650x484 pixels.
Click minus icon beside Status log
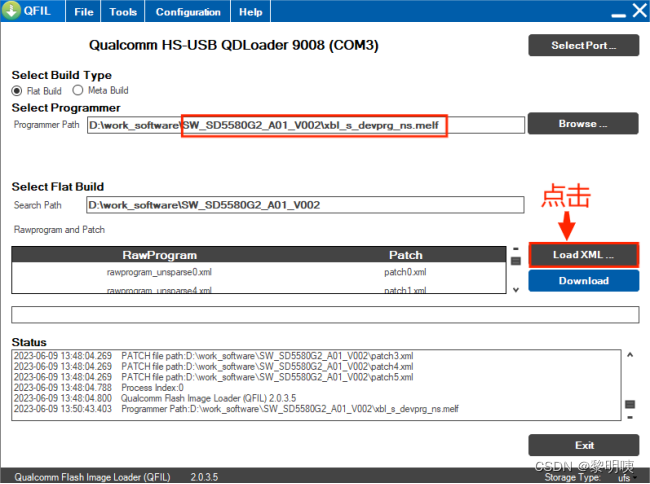[630, 418]
